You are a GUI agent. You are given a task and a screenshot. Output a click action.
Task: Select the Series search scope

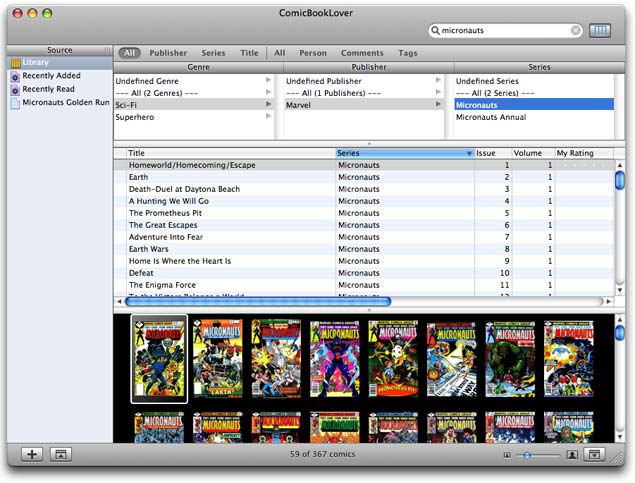click(x=213, y=53)
